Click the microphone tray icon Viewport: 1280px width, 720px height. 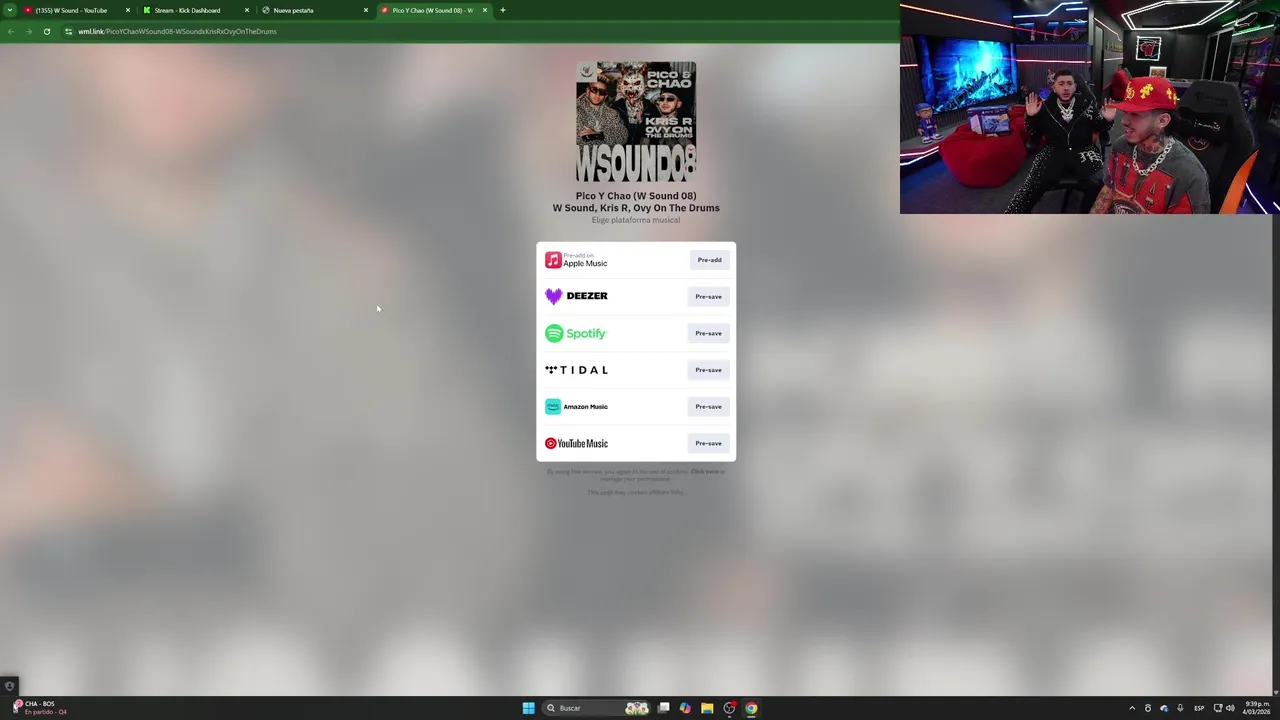point(1180,708)
